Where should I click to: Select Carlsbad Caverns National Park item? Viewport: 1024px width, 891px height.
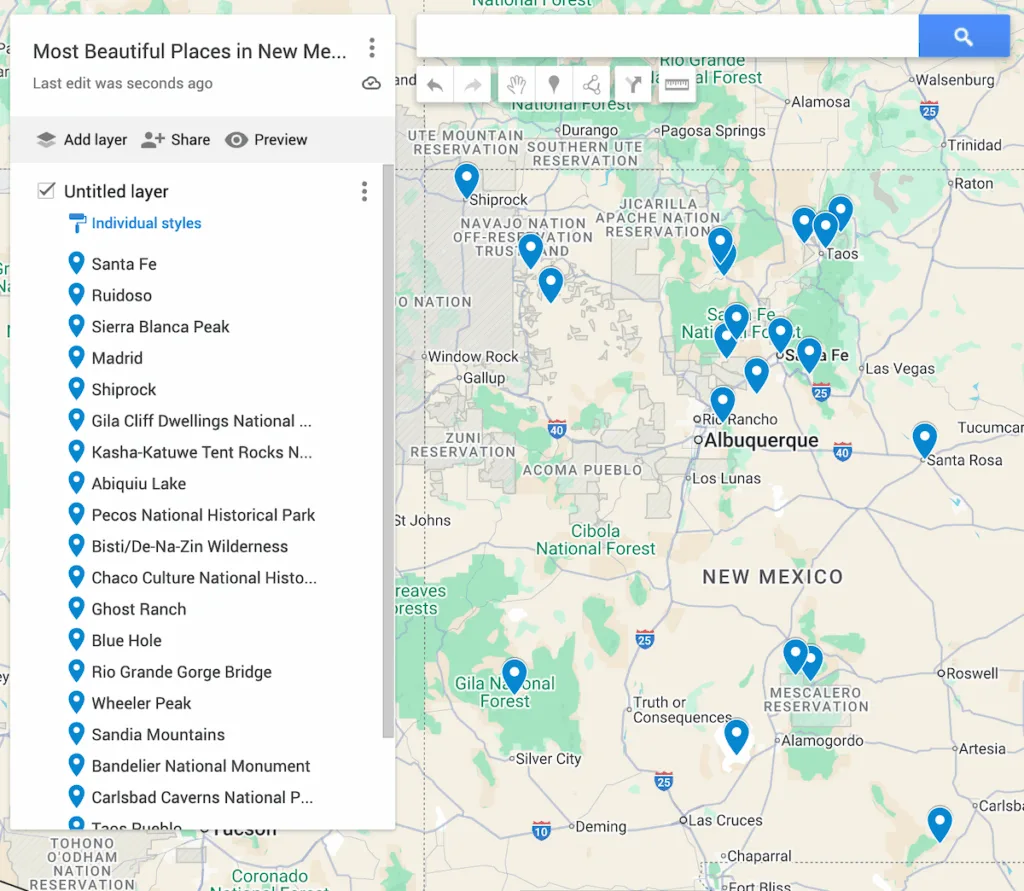click(202, 797)
